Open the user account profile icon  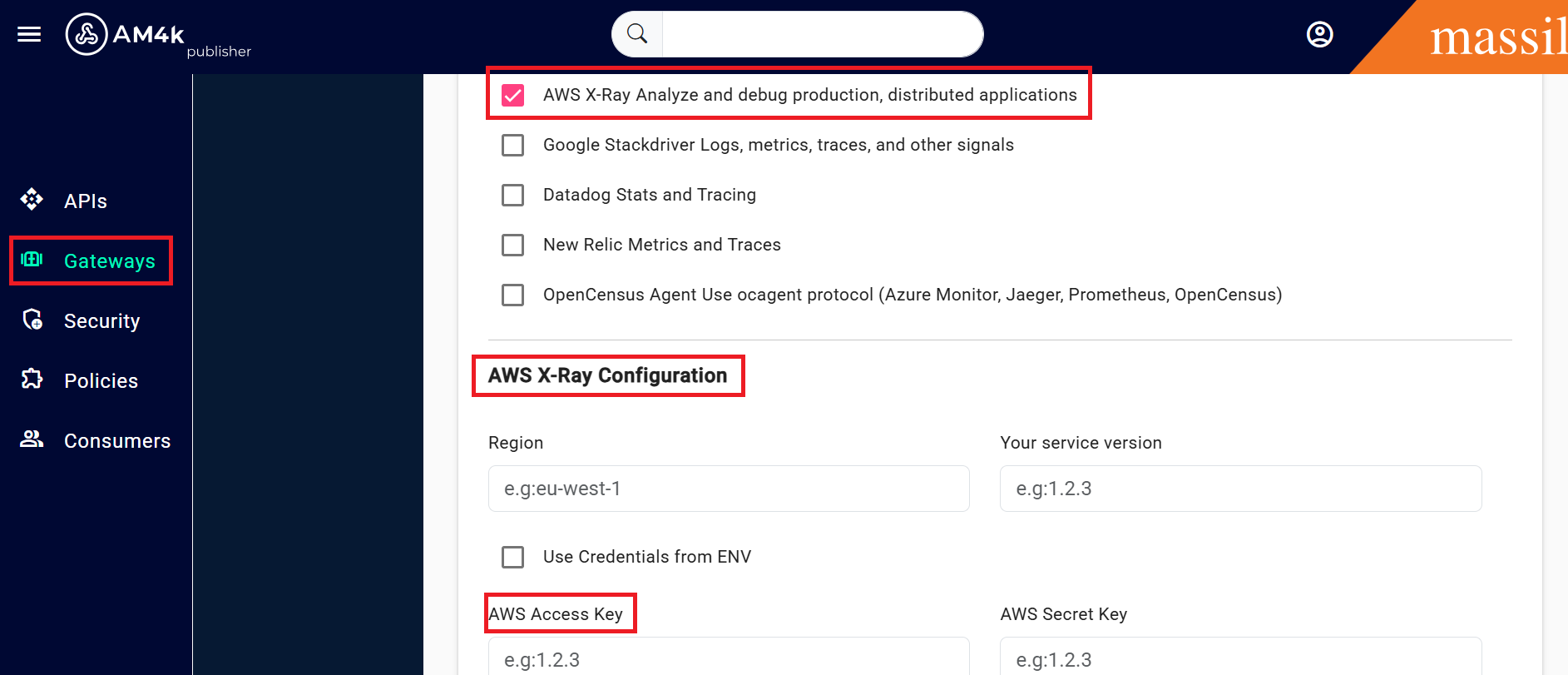(1319, 34)
